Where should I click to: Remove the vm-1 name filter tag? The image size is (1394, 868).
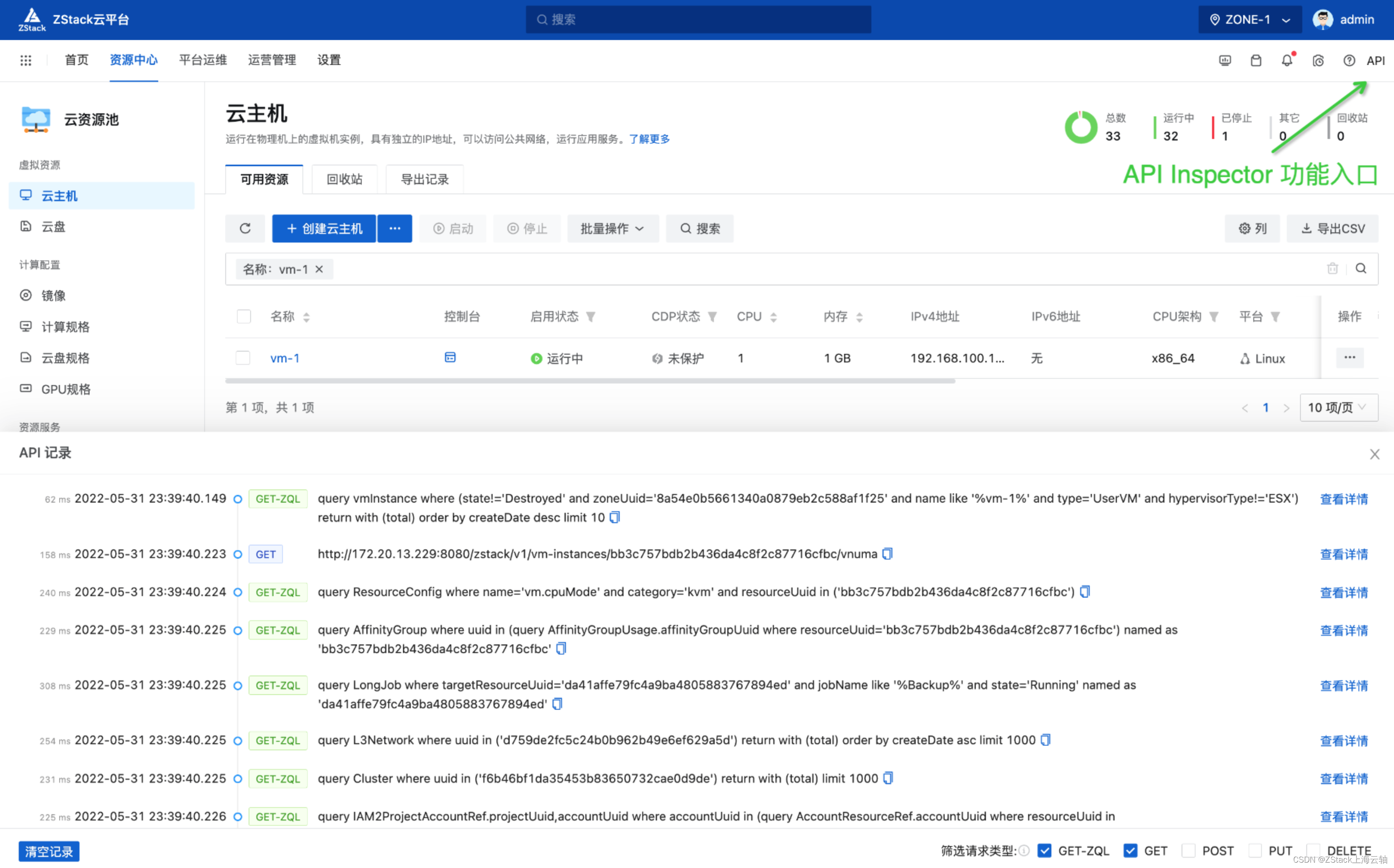pyautogui.click(x=320, y=269)
